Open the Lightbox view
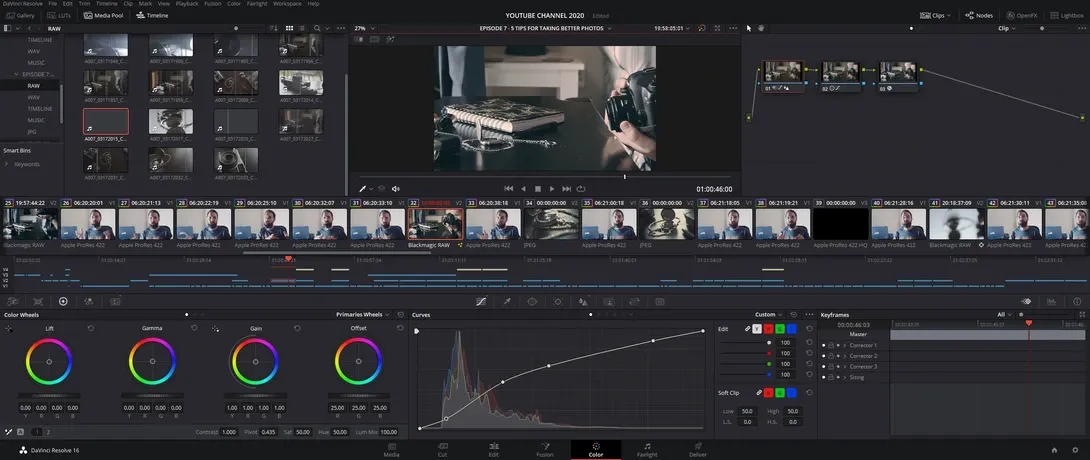The width and height of the screenshot is (1090, 460). tap(1067, 15)
